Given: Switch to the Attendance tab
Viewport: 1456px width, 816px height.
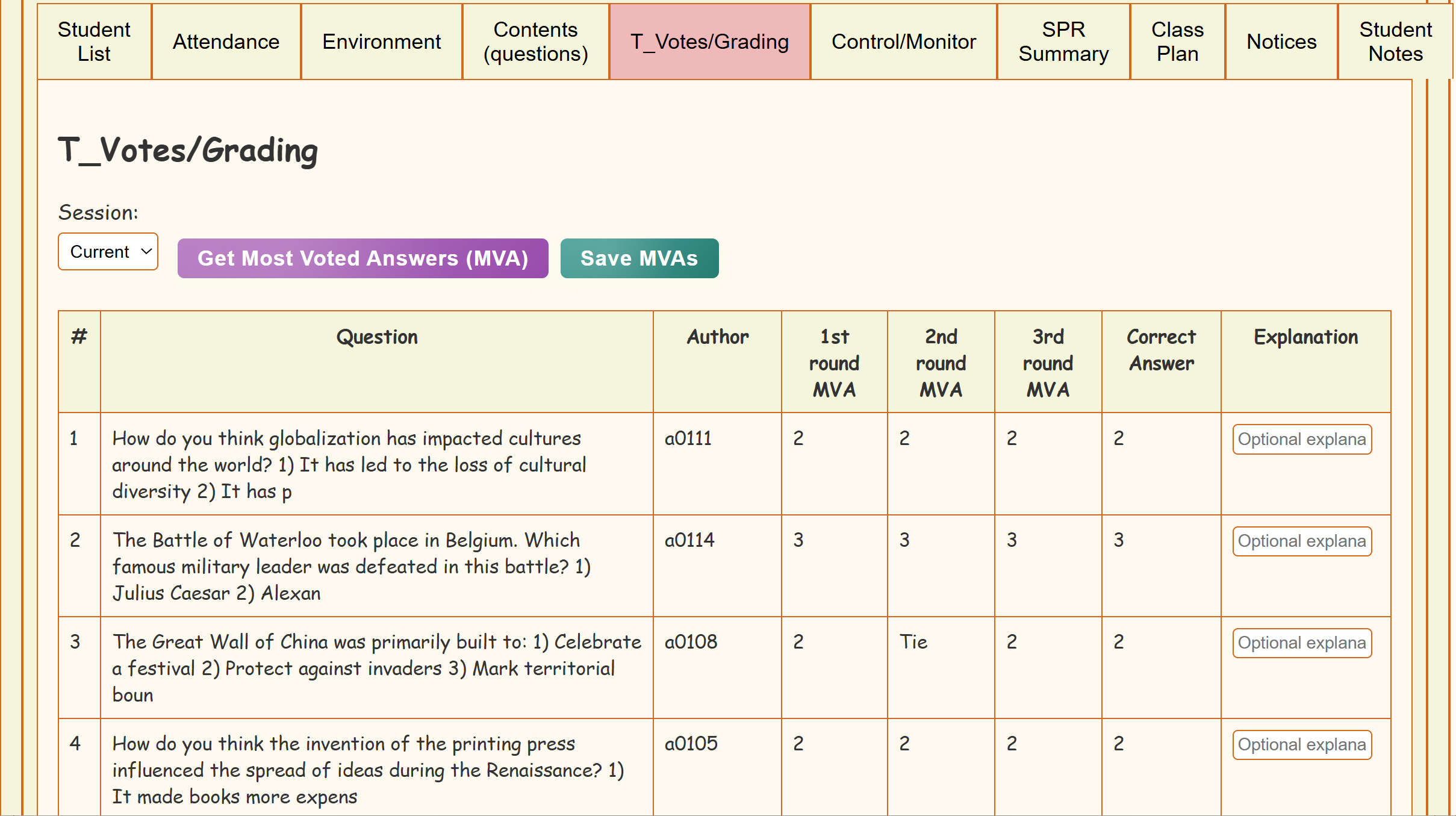Looking at the screenshot, I should [226, 42].
